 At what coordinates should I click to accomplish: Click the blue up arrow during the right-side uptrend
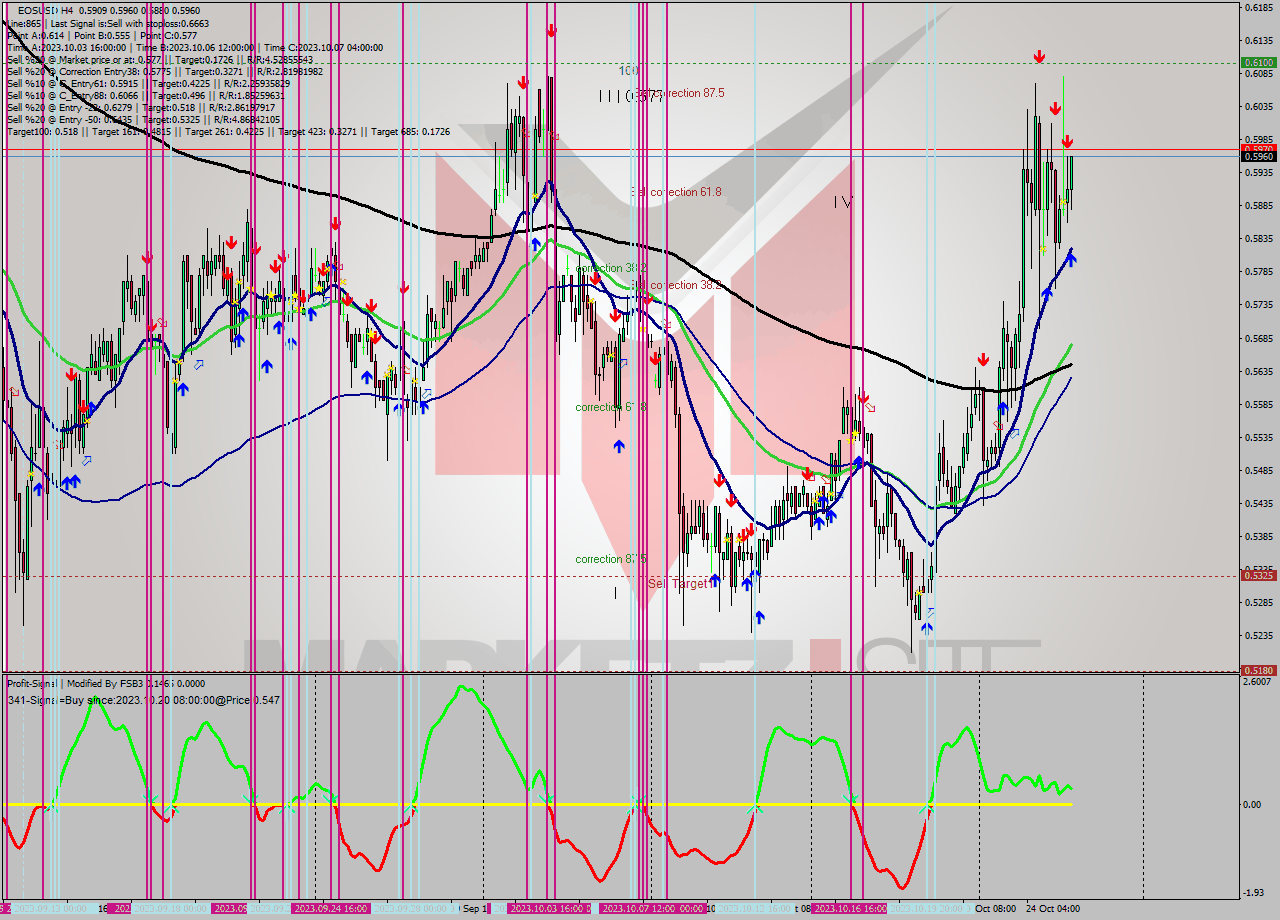(1070, 258)
